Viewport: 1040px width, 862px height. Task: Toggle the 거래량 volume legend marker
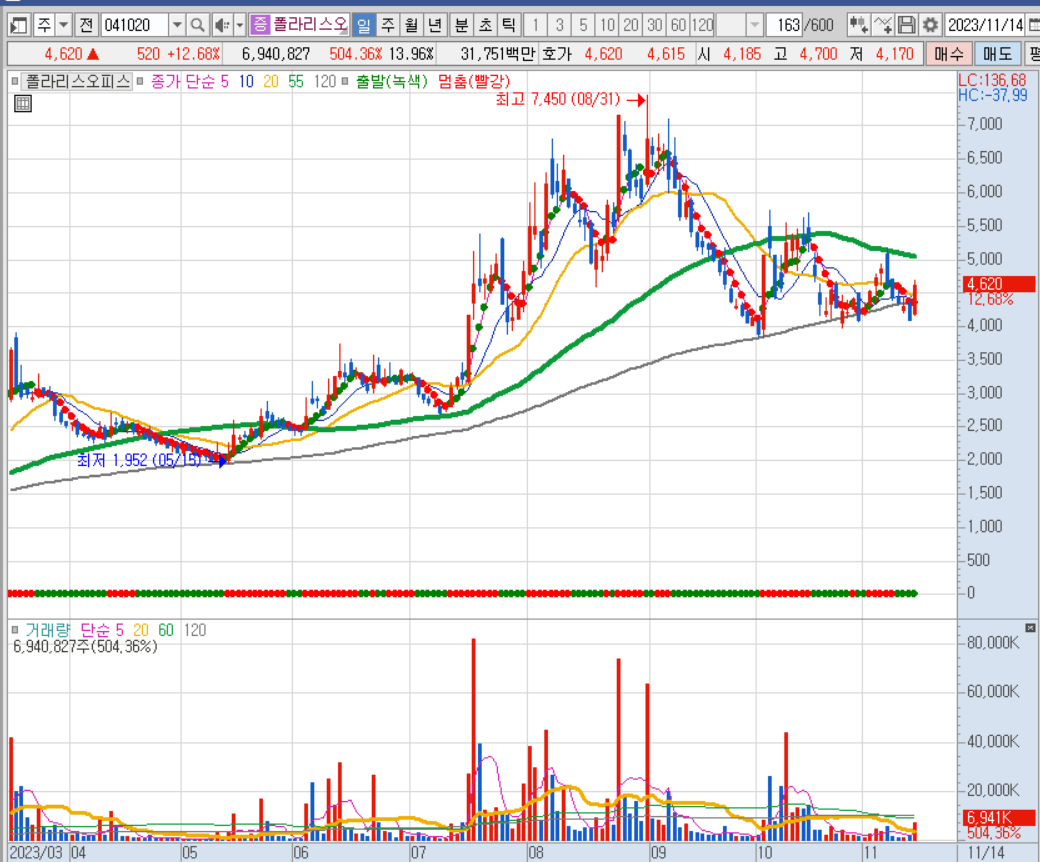click(x=15, y=630)
